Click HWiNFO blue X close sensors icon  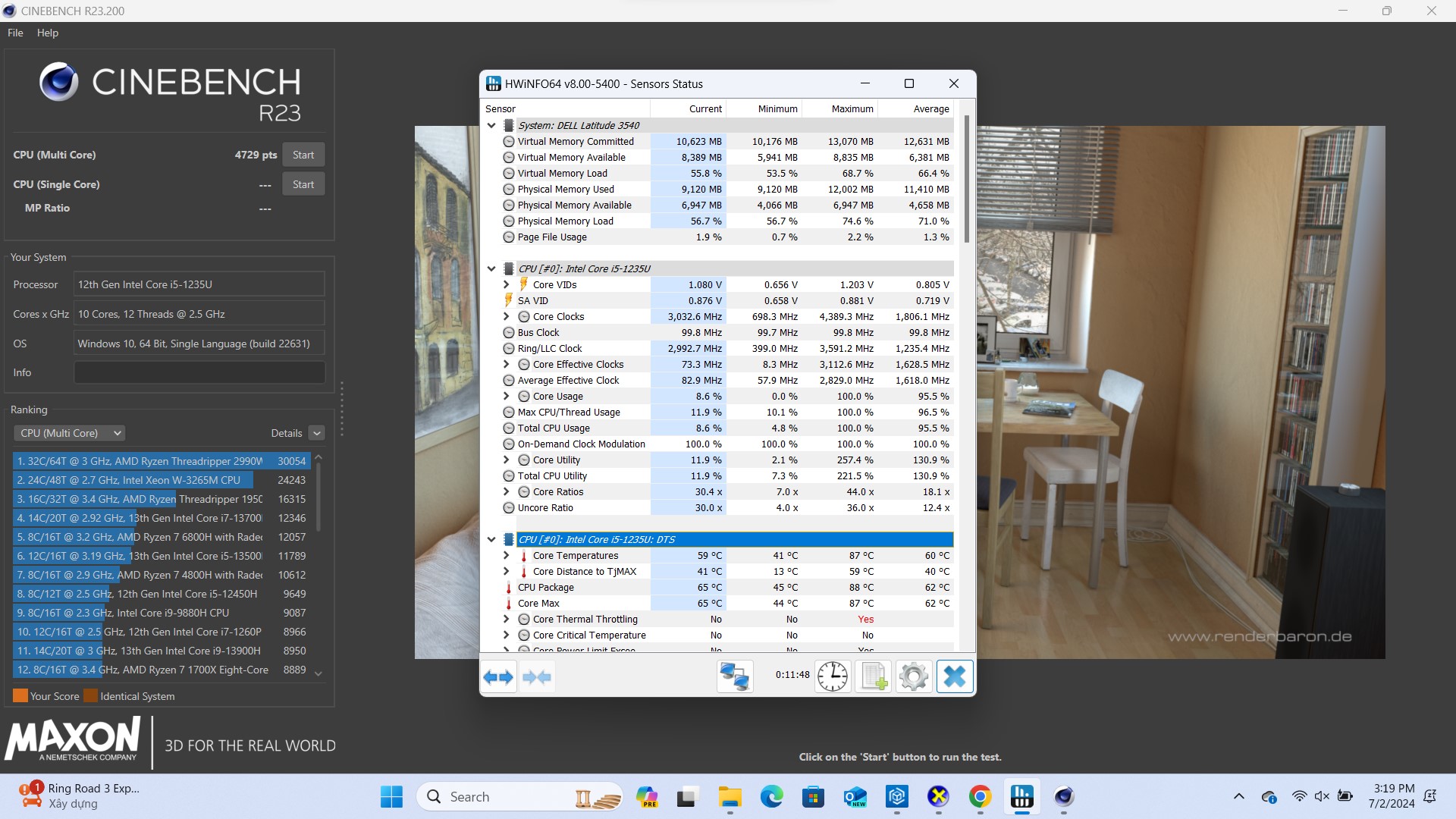(x=954, y=676)
